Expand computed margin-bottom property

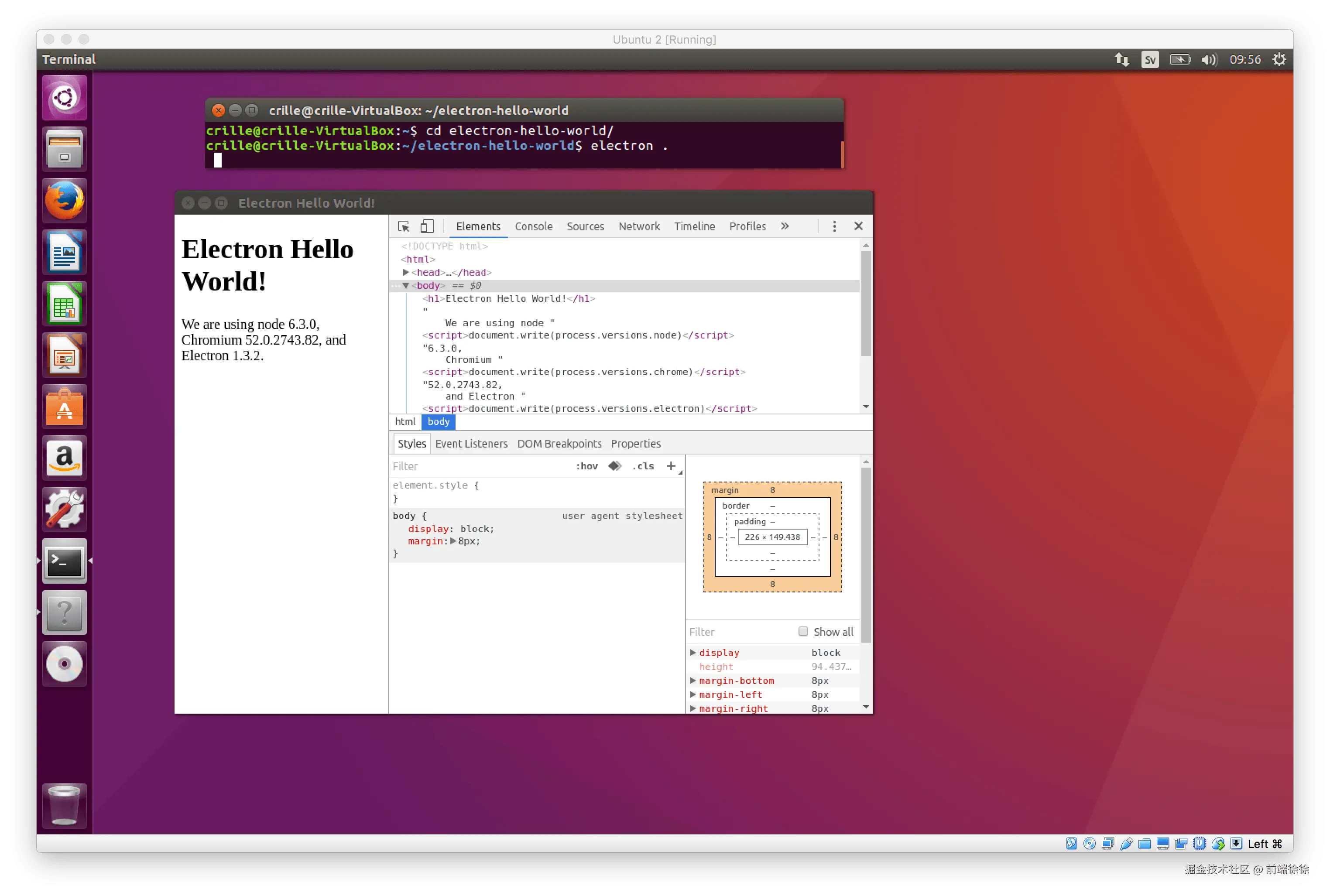pos(693,680)
